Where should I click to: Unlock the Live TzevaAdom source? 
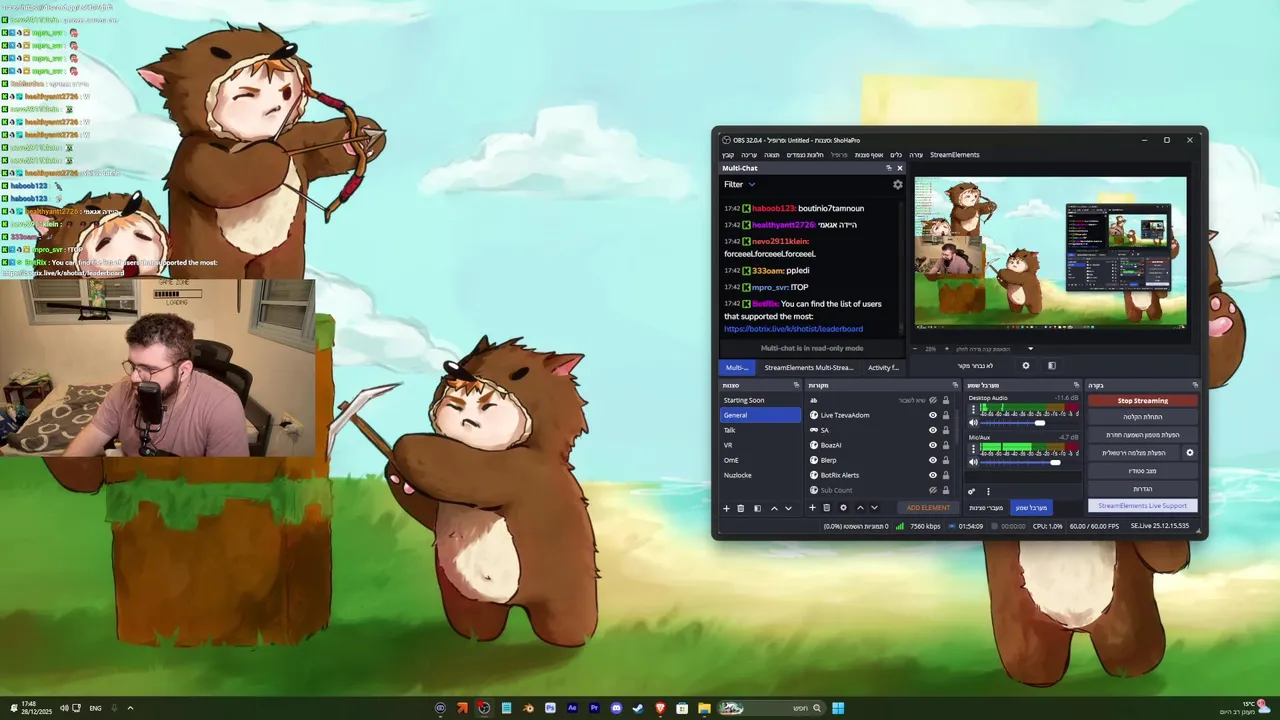[x=946, y=415]
